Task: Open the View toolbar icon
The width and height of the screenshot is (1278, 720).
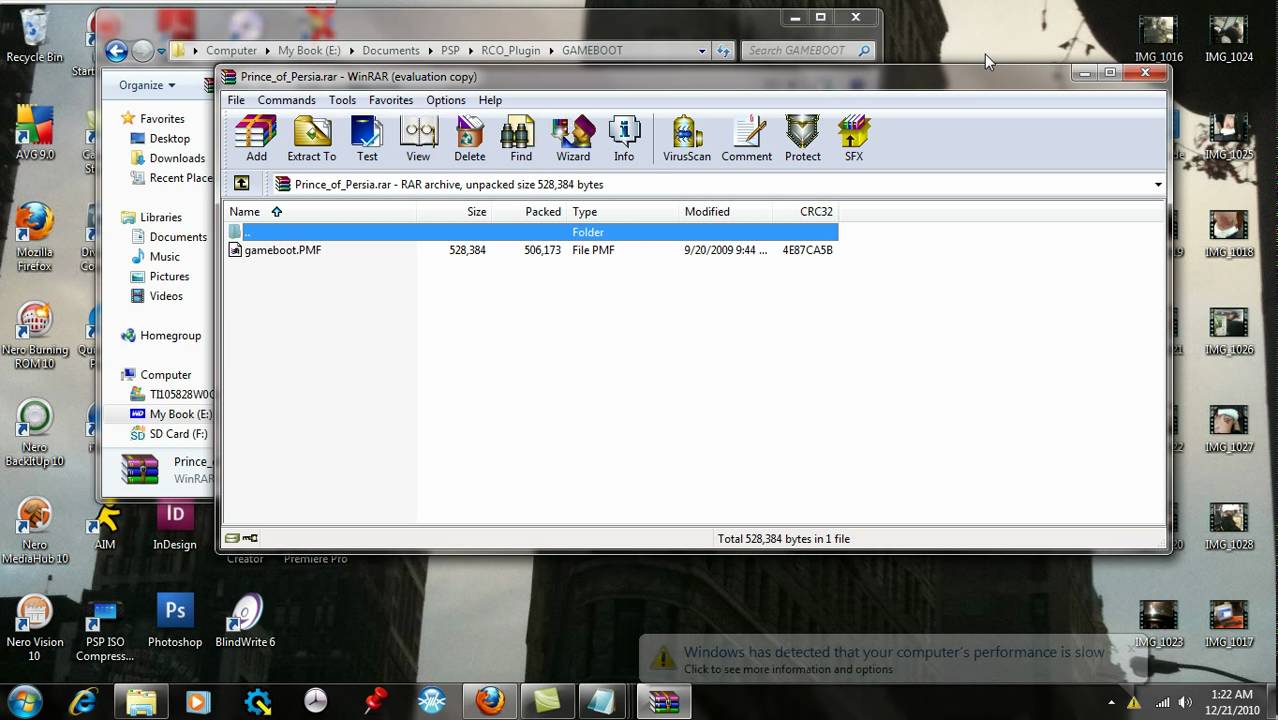Action: click(x=418, y=138)
